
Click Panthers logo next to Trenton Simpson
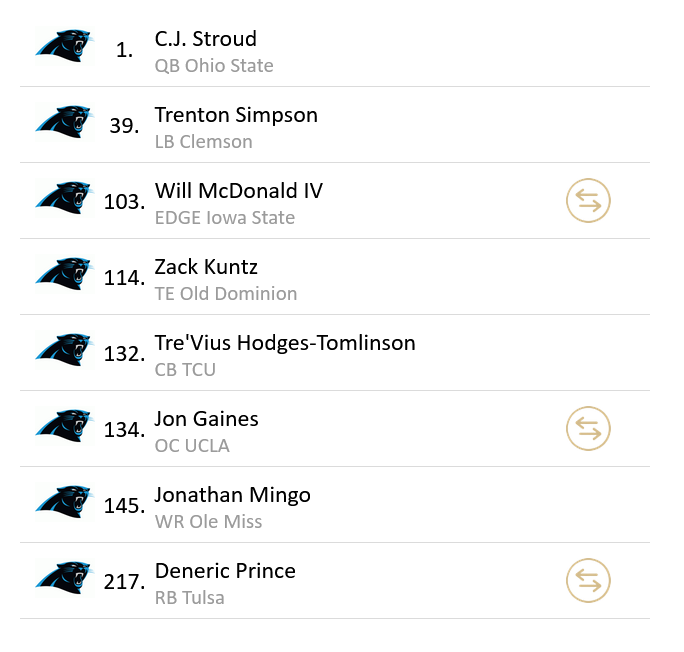65,122
